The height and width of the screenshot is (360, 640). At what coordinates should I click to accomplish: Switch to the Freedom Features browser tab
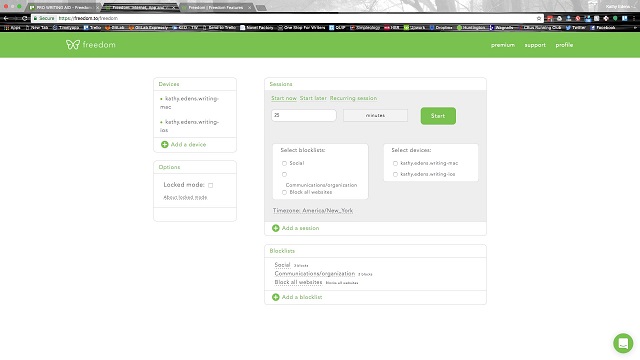coord(216,7)
